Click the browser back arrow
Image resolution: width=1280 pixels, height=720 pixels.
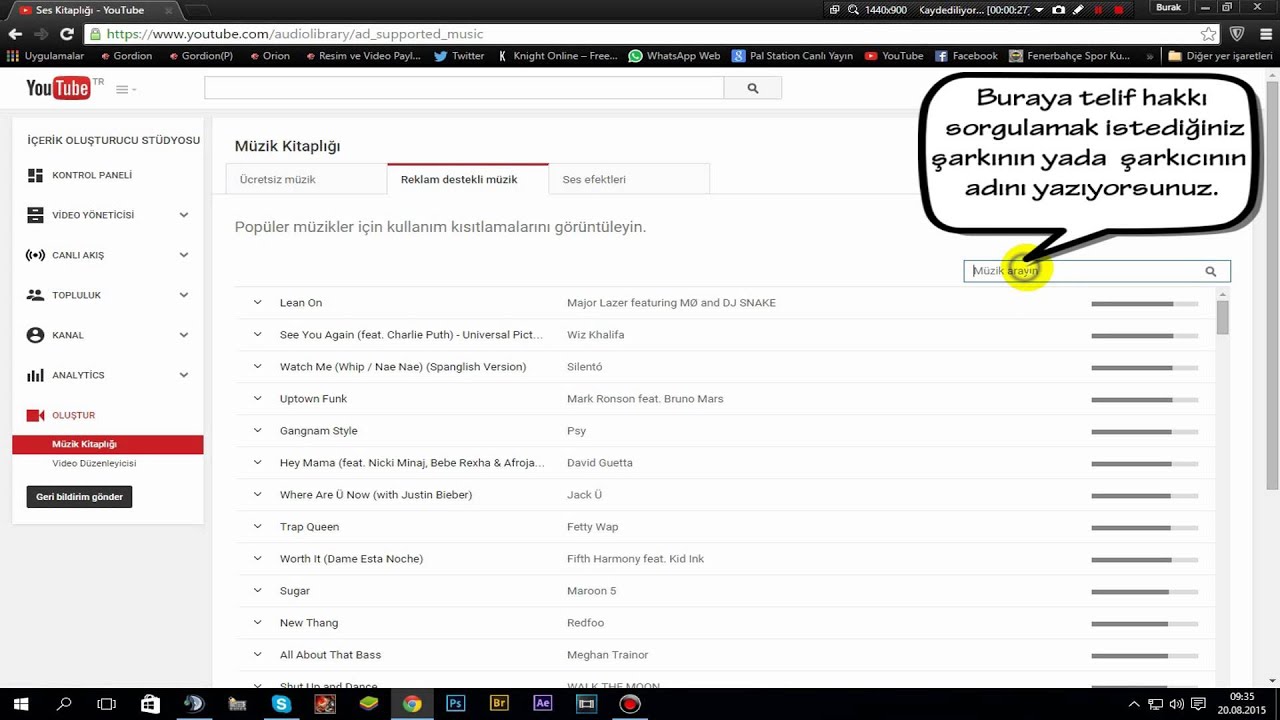[x=15, y=33]
